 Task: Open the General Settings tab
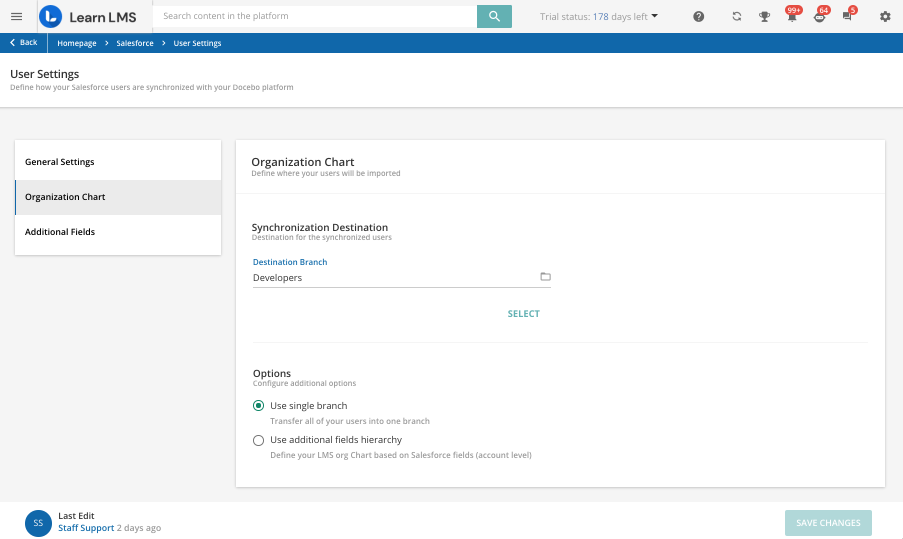pyautogui.click(x=118, y=162)
